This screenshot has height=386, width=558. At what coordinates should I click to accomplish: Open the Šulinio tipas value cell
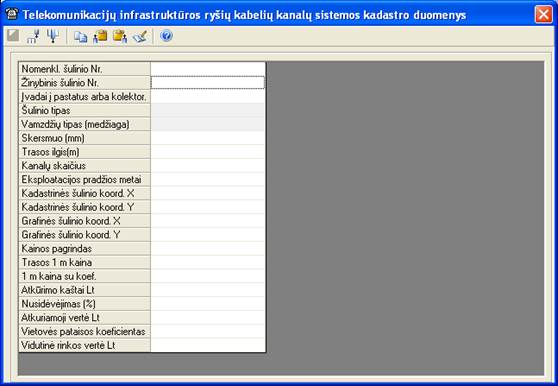point(207,110)
